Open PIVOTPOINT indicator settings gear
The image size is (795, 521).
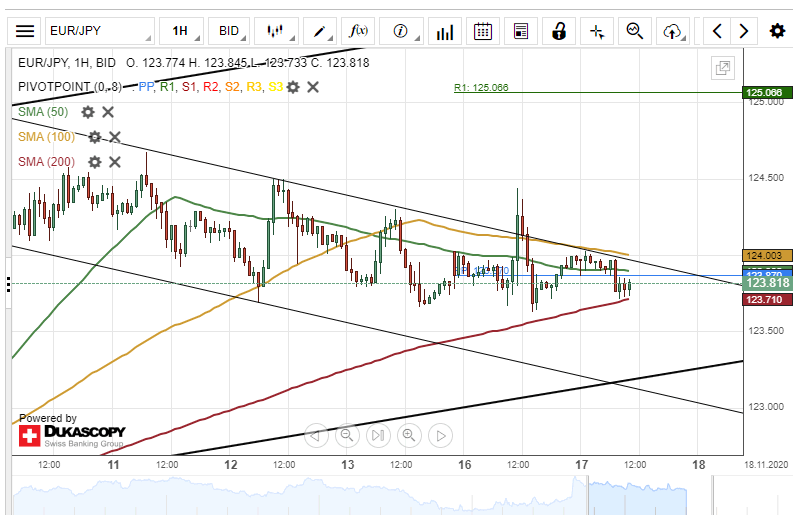[293, 87]
